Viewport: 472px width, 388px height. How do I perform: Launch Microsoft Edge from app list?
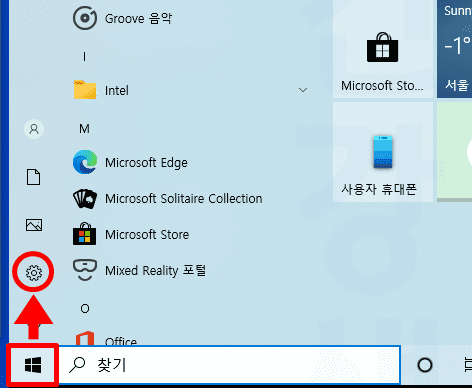point(130,162)
